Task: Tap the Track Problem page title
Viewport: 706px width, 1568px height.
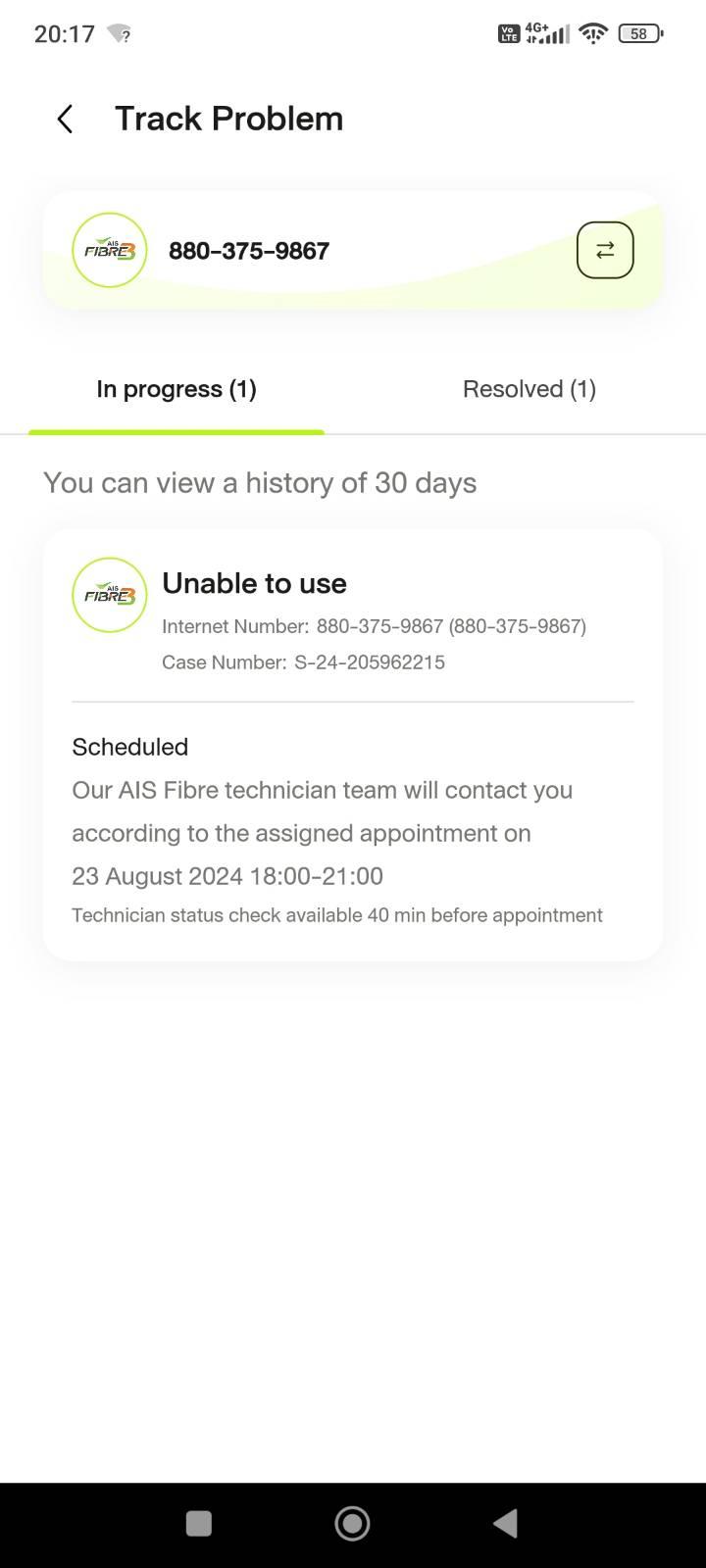Action: tap(229, 119)
